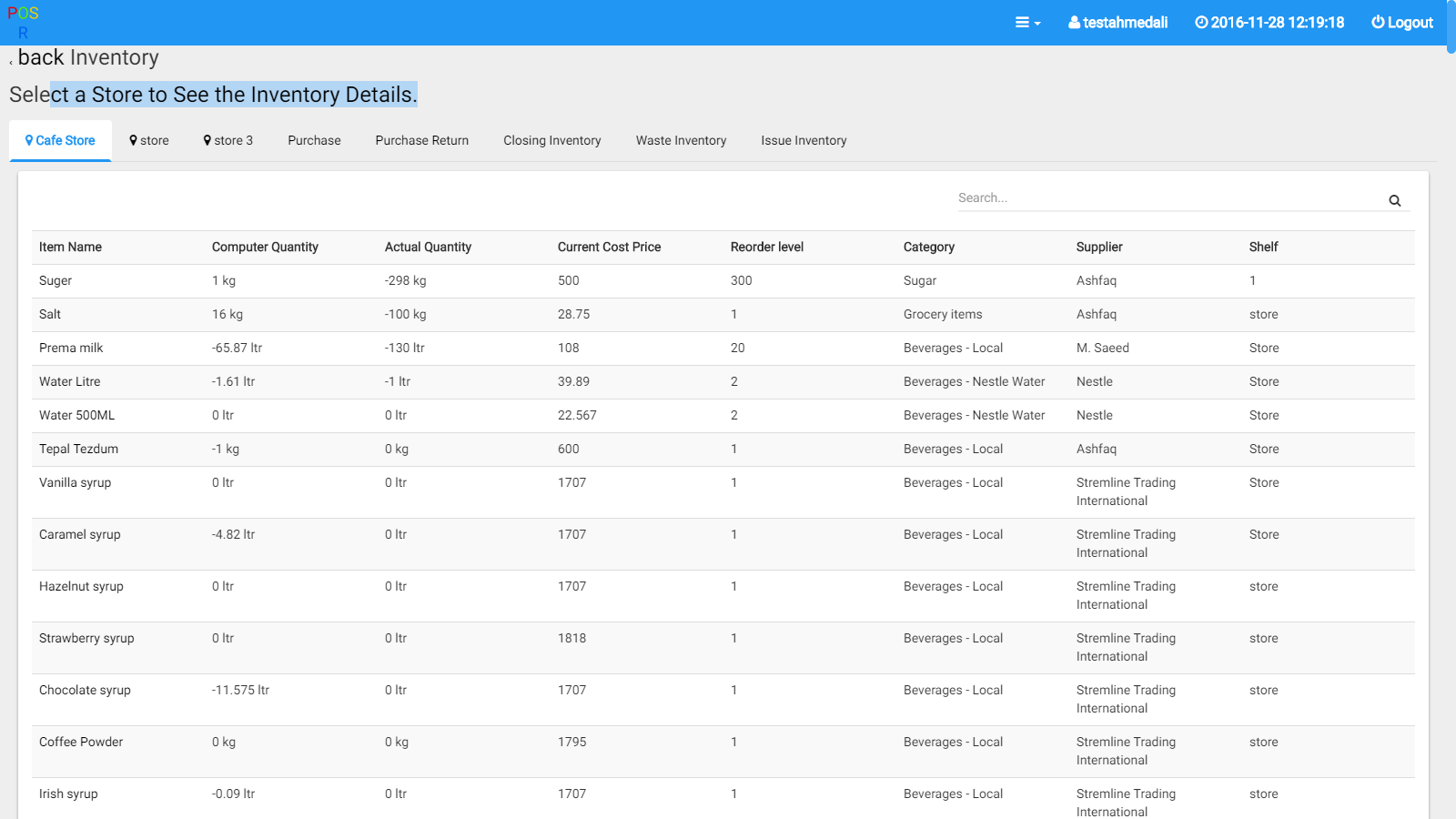The image size is (1456, 819).
Task: Open the store 3 tab
Action: 228,140
